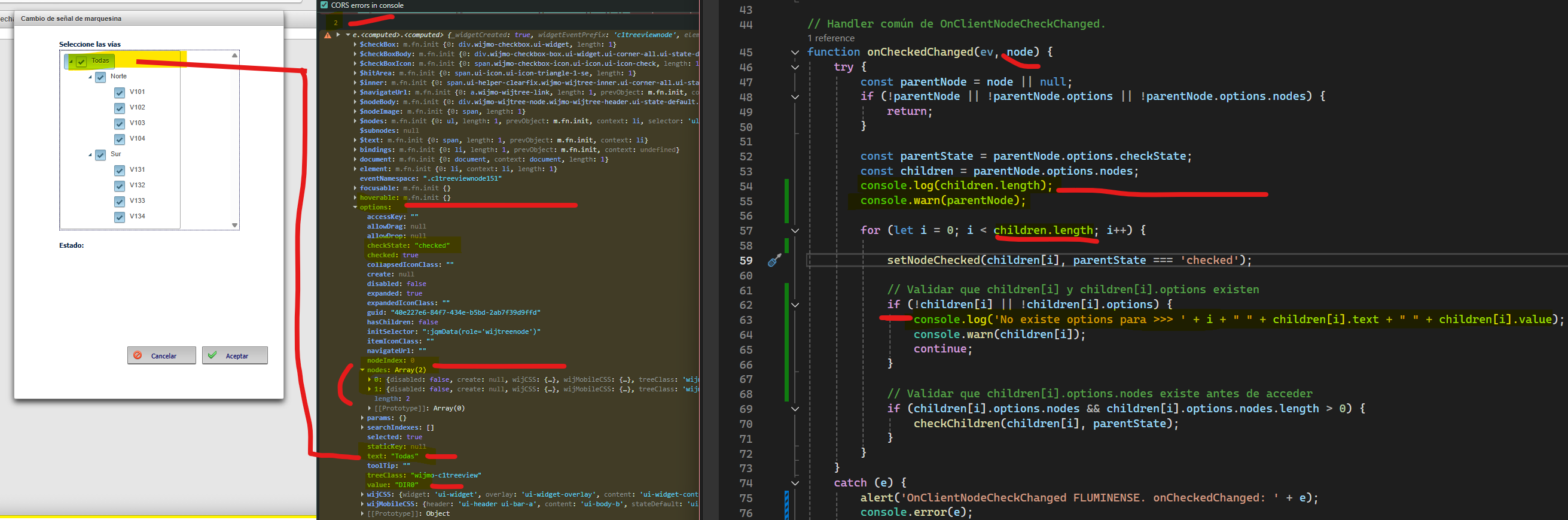Screen dimensions: 1568x520
Task: Toggle the V102 checkbox
Action: [120, 108]
